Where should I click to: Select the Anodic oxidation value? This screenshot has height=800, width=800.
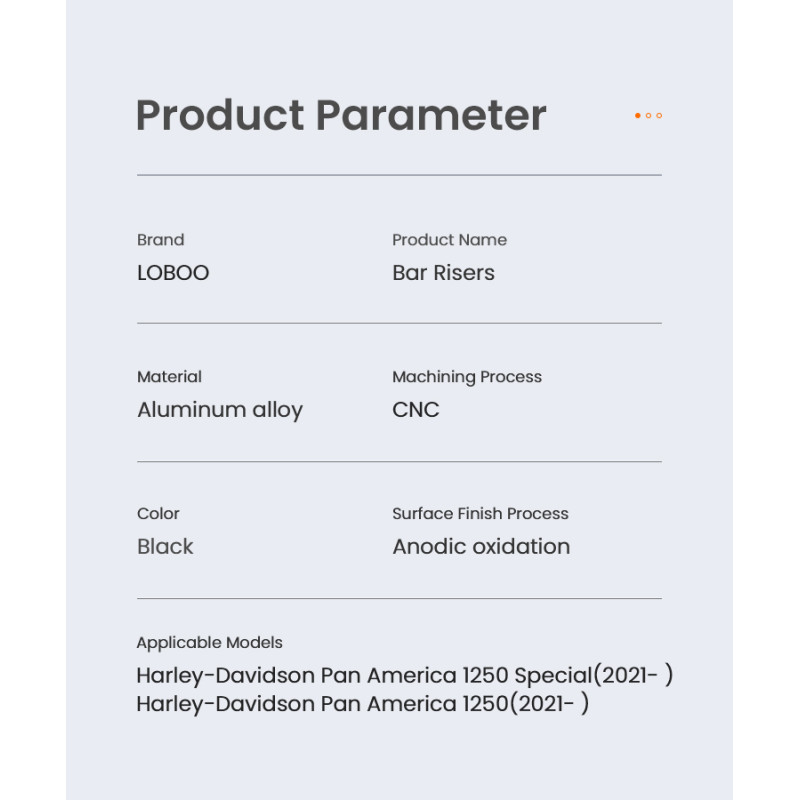(x=481, y=546)
